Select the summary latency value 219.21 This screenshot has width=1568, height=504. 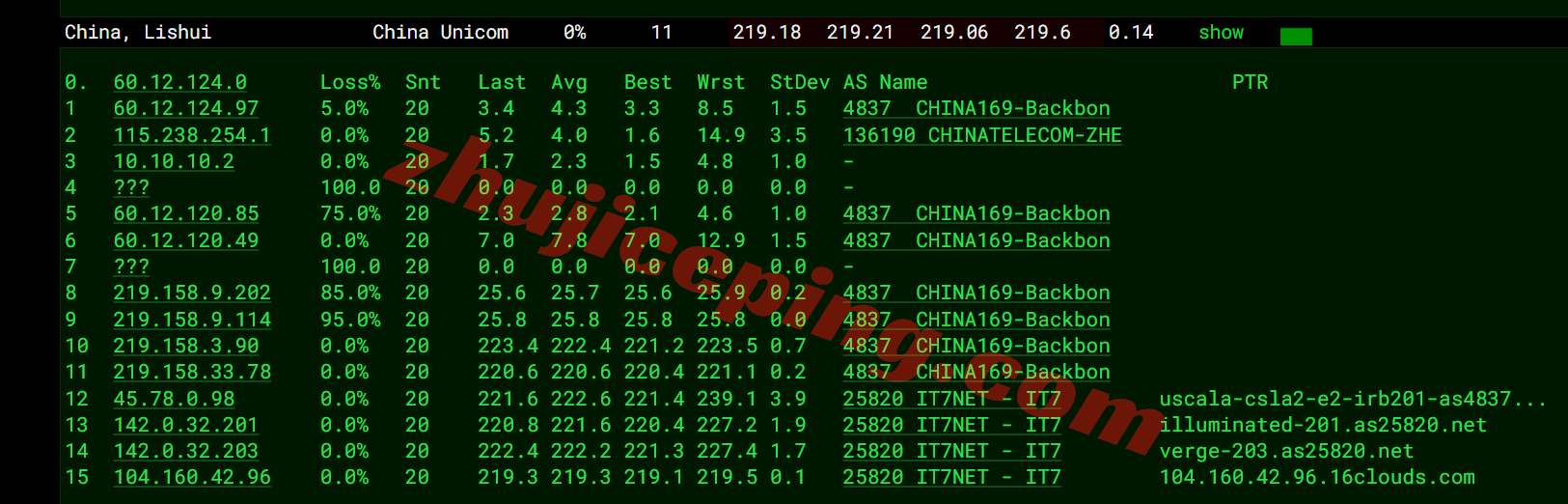coord(861,32)
